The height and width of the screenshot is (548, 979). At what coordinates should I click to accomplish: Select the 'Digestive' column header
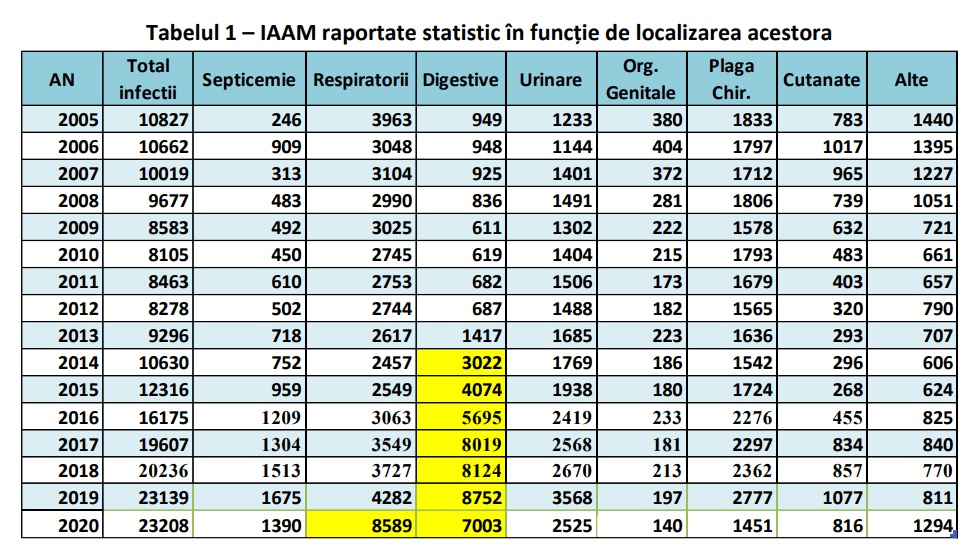coord(461,79)
